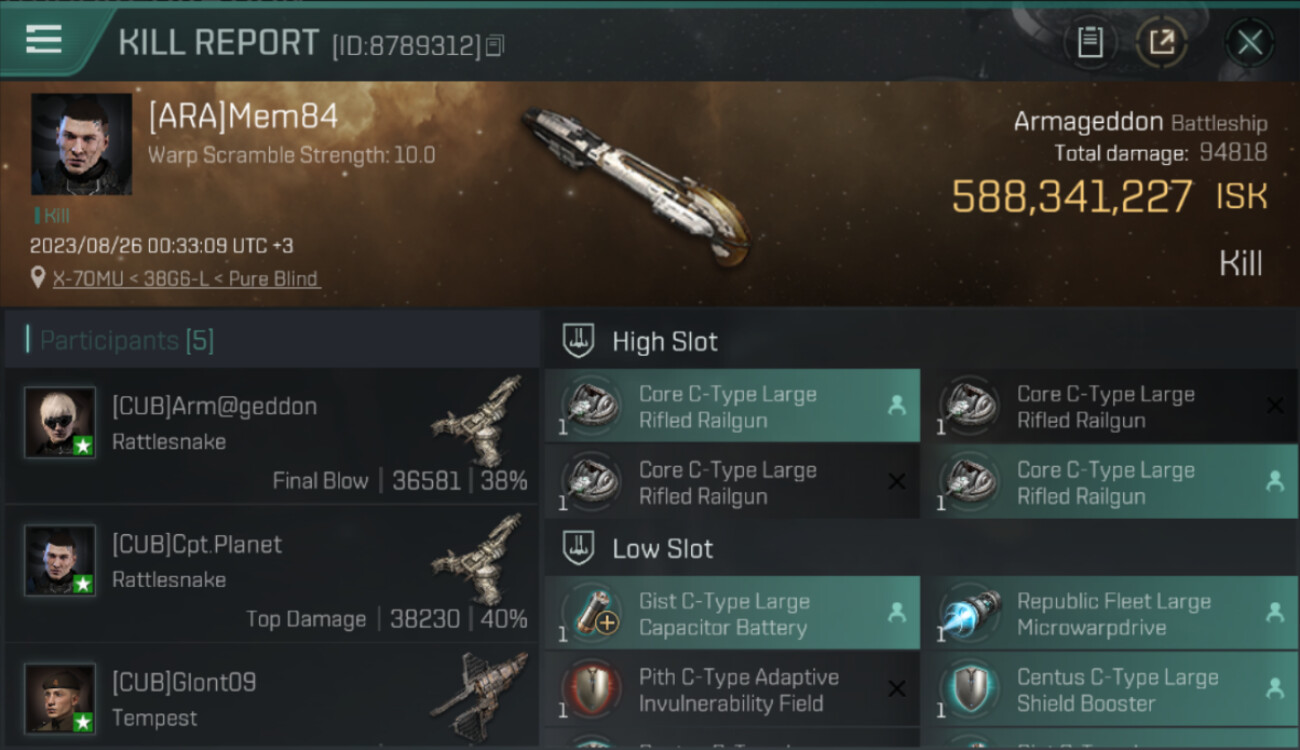Copy the kill report ID
1300x750 pixels.
pos(496,45)
